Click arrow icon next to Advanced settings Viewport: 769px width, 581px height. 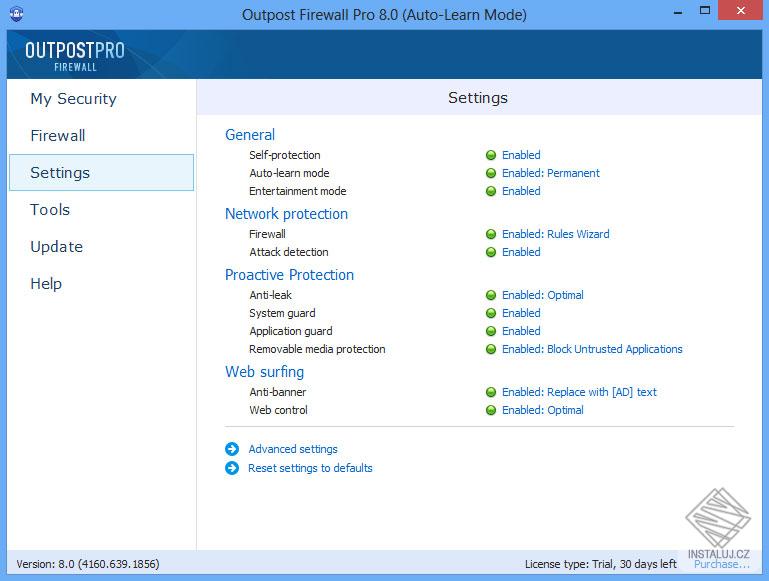click(x=232, y=449)
